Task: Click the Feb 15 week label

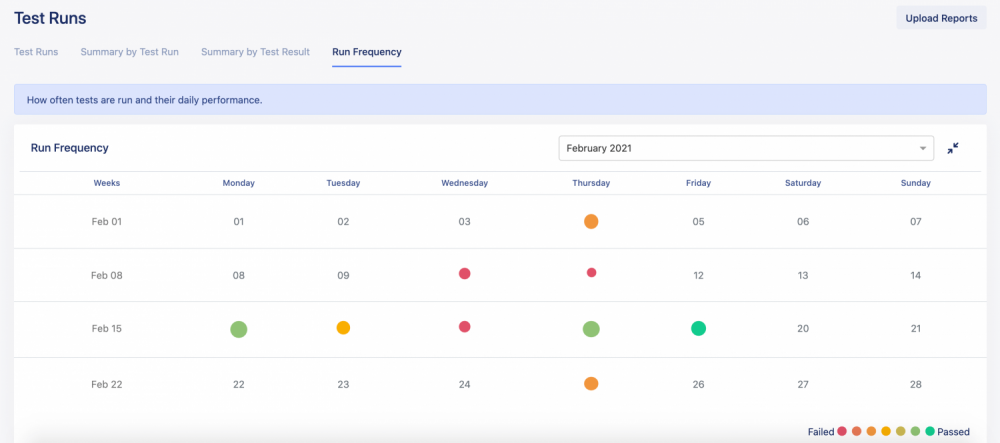Action: click(107, 329)
